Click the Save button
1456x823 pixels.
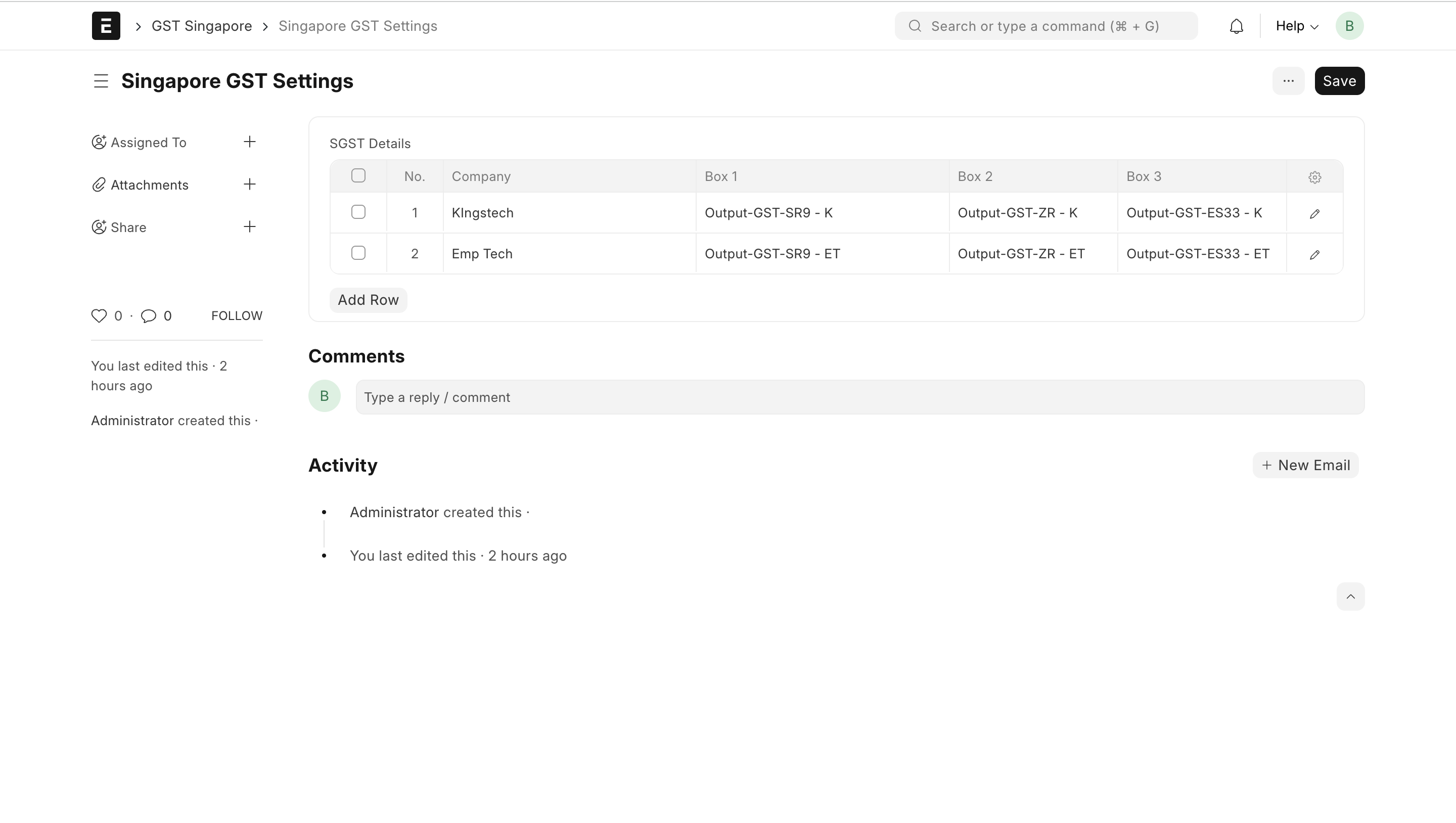coord(1339,81)
